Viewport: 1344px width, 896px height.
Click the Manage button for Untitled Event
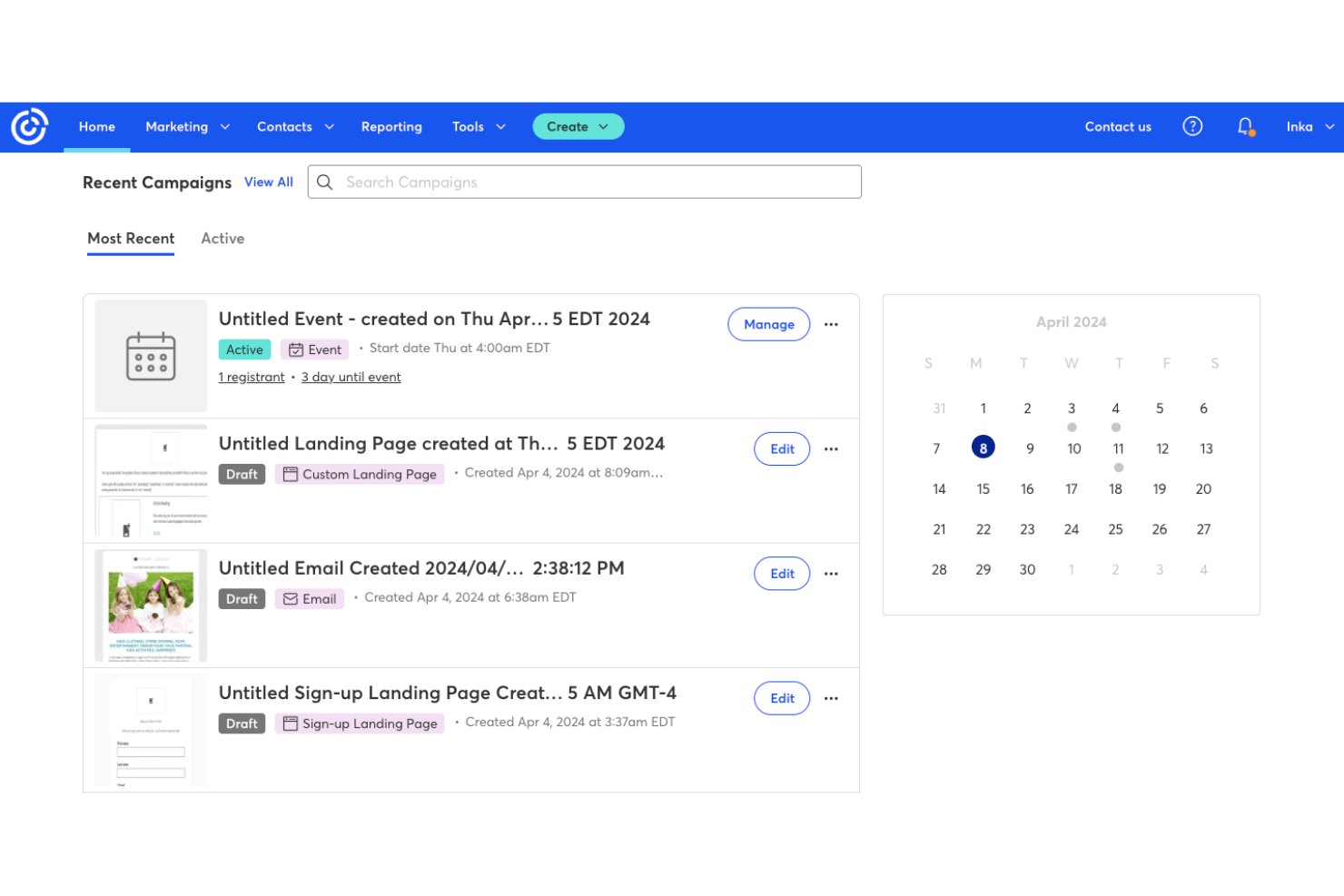768,324
